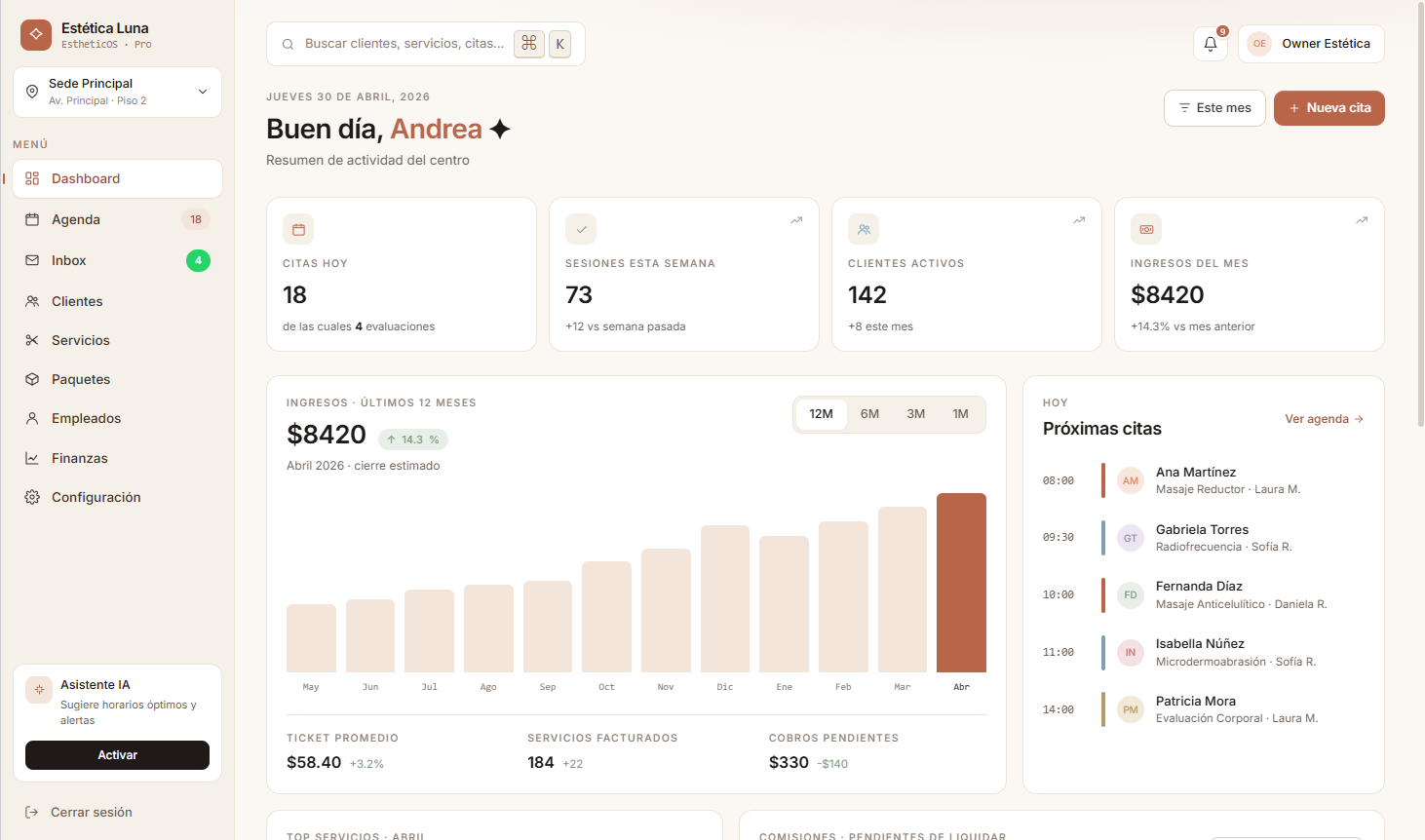The image size is (1425, 840).
Task: Open Servicios section
Action: click(118, 340)
